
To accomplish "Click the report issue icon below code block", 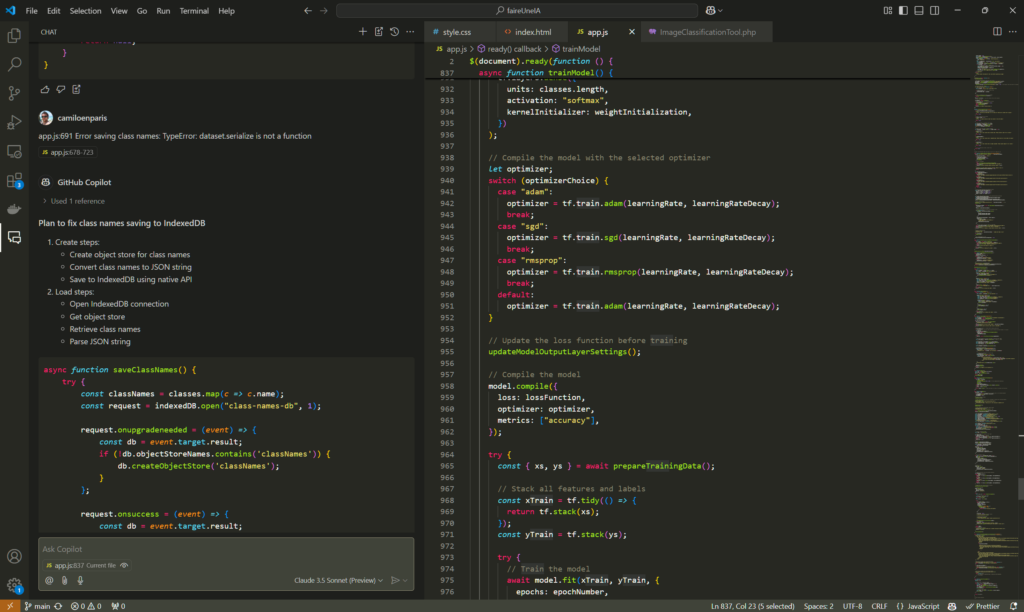I will (76, 89).
